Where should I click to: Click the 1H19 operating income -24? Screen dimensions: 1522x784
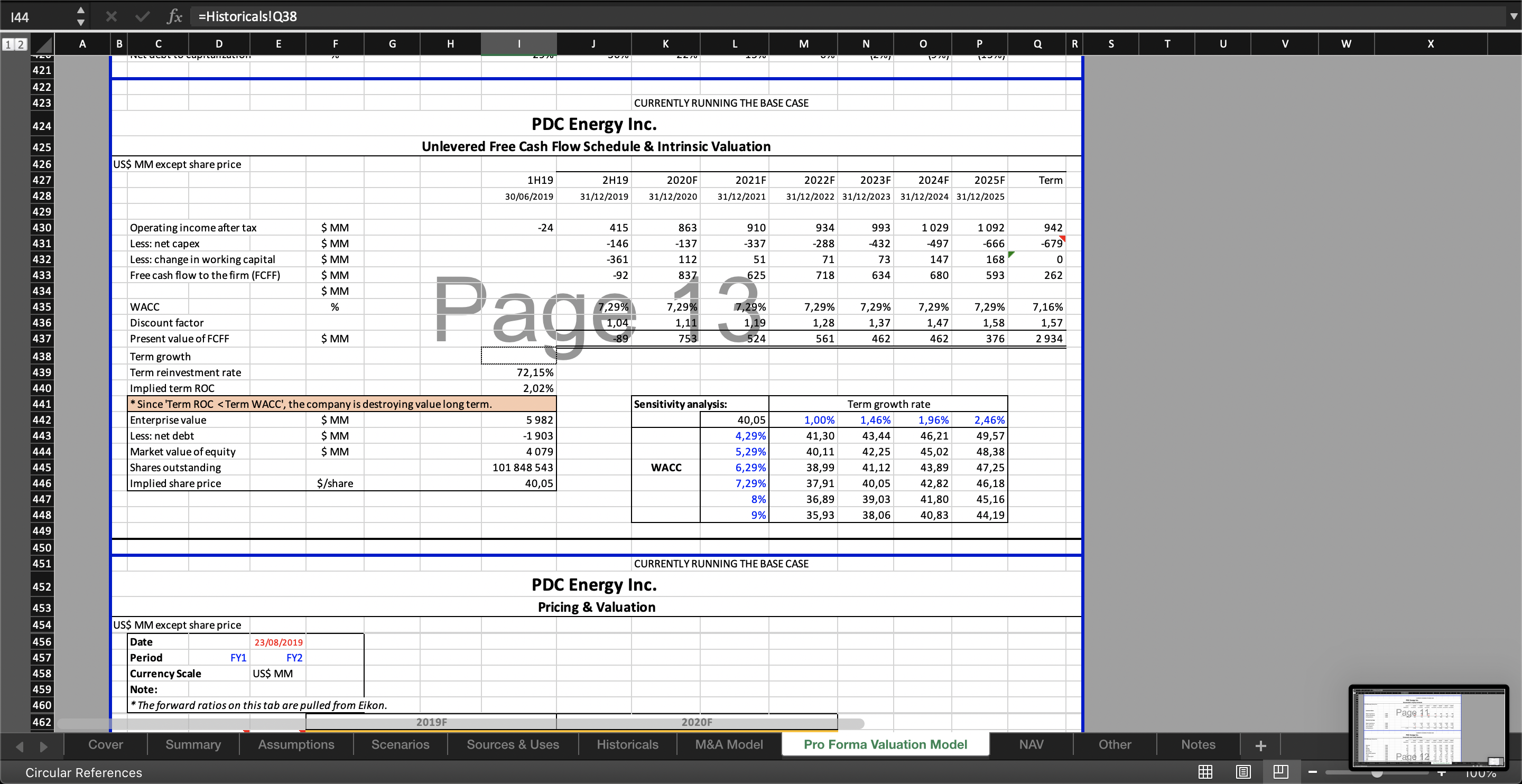[519, 228]
